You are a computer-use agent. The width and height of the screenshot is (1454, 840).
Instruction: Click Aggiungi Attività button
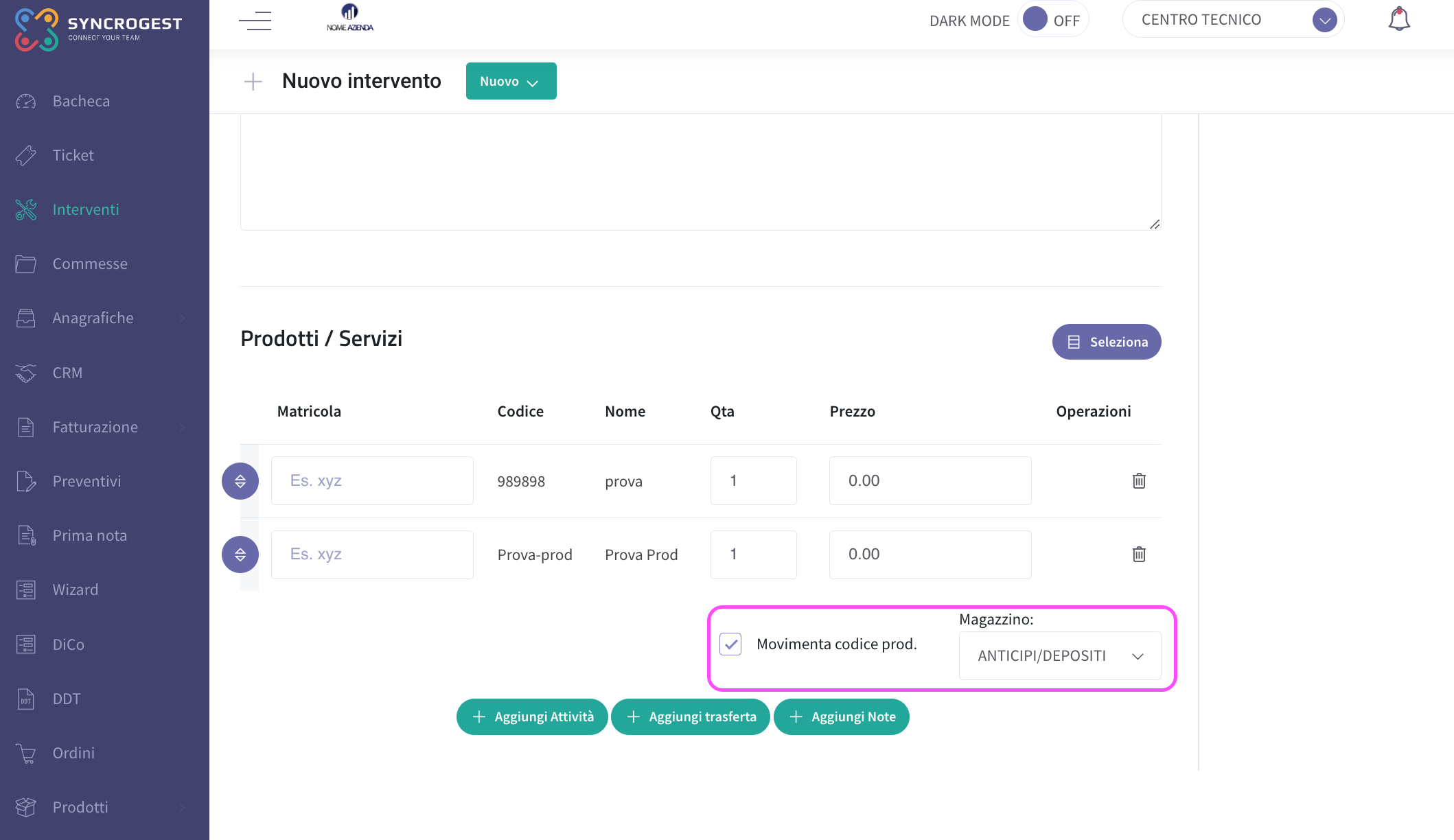click(532, 716)
